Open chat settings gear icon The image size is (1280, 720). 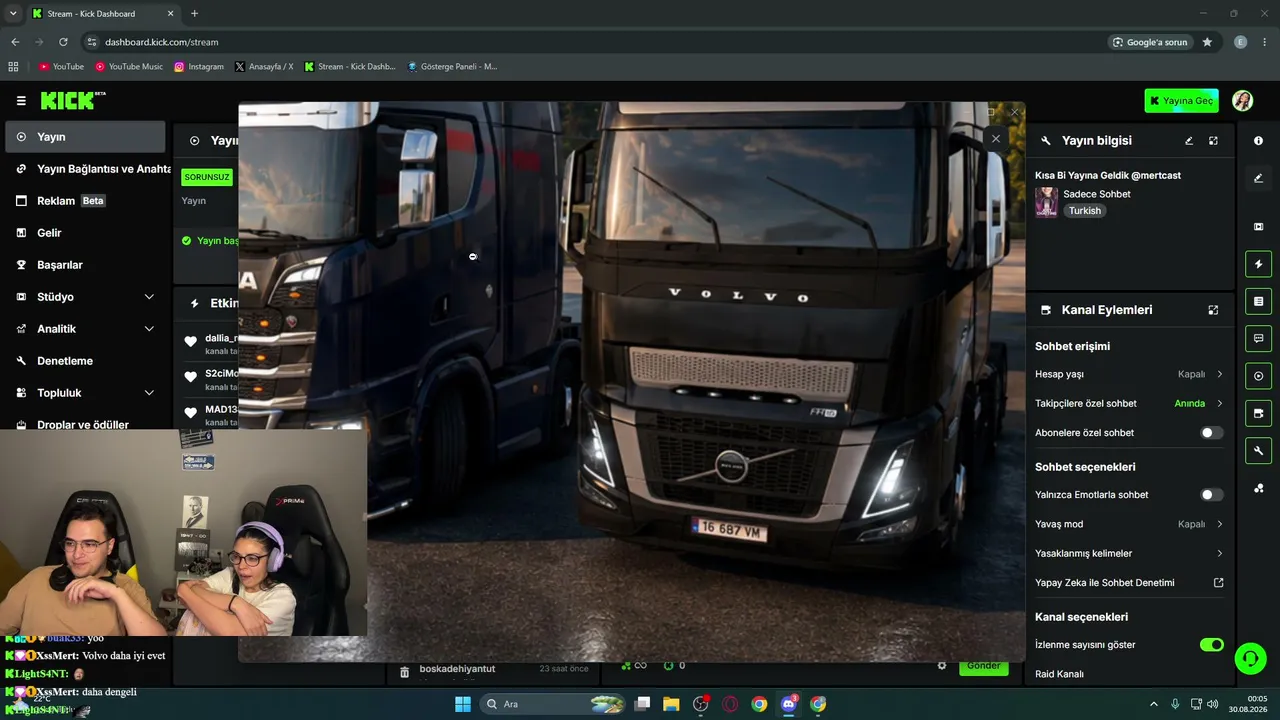pyautogui.click(x=941, y=665)
